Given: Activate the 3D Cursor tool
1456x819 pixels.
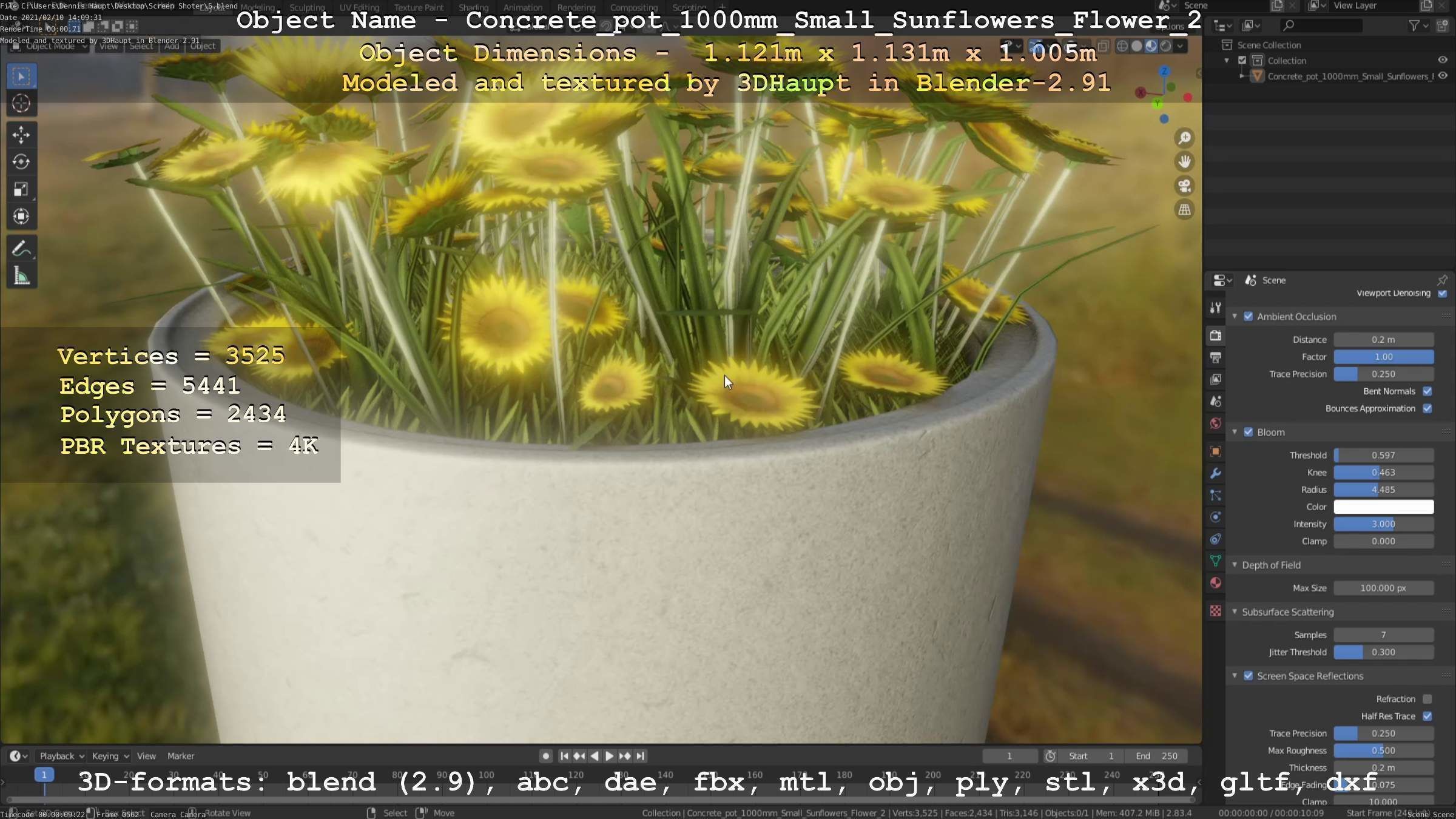Looking at the screenshot, I should (x=21, y=104).
